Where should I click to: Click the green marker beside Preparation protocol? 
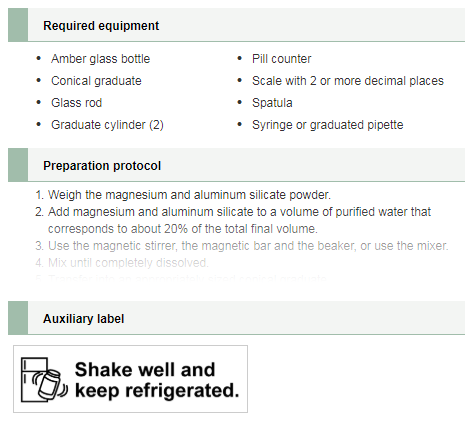tap(18, 165)
